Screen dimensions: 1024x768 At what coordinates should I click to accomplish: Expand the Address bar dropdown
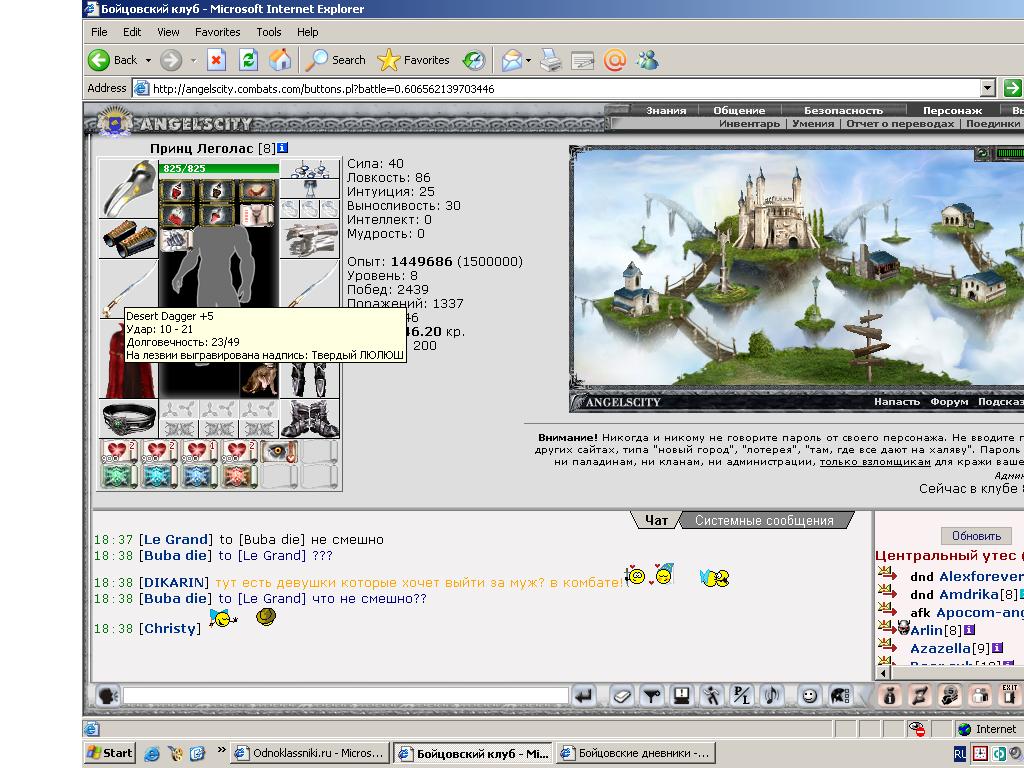[987, 88]
